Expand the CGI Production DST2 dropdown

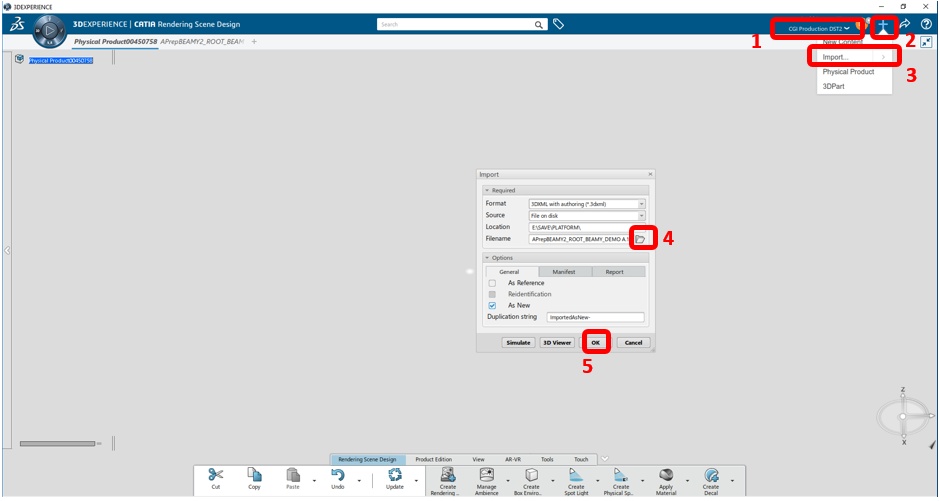click(x=819, y=29)
